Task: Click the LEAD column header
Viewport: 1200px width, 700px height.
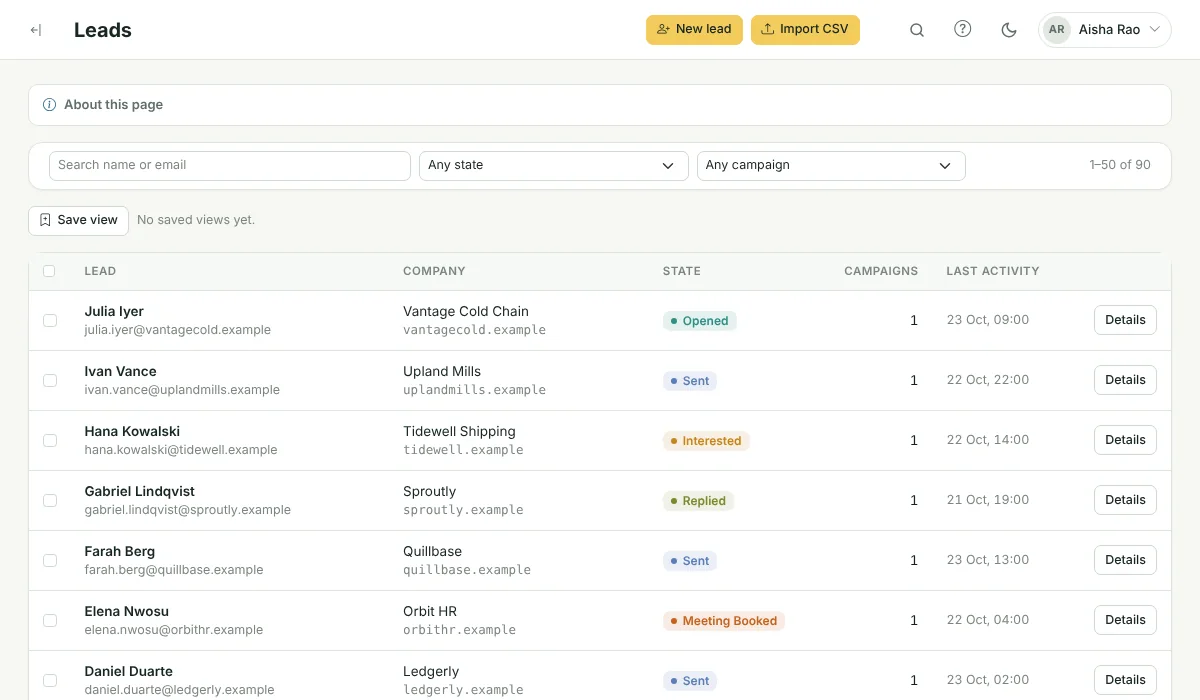Action: (x=100, y=271)
